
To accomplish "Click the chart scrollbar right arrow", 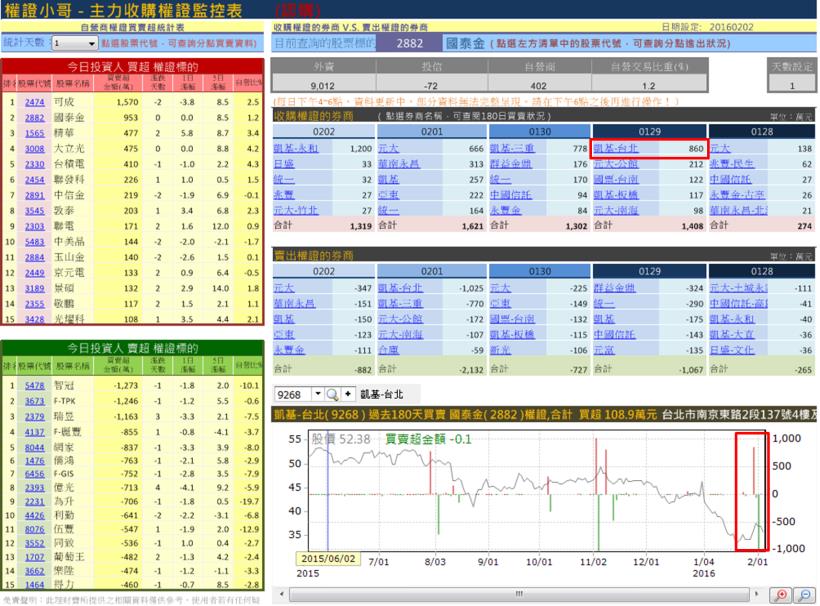I will coord(757,594).
